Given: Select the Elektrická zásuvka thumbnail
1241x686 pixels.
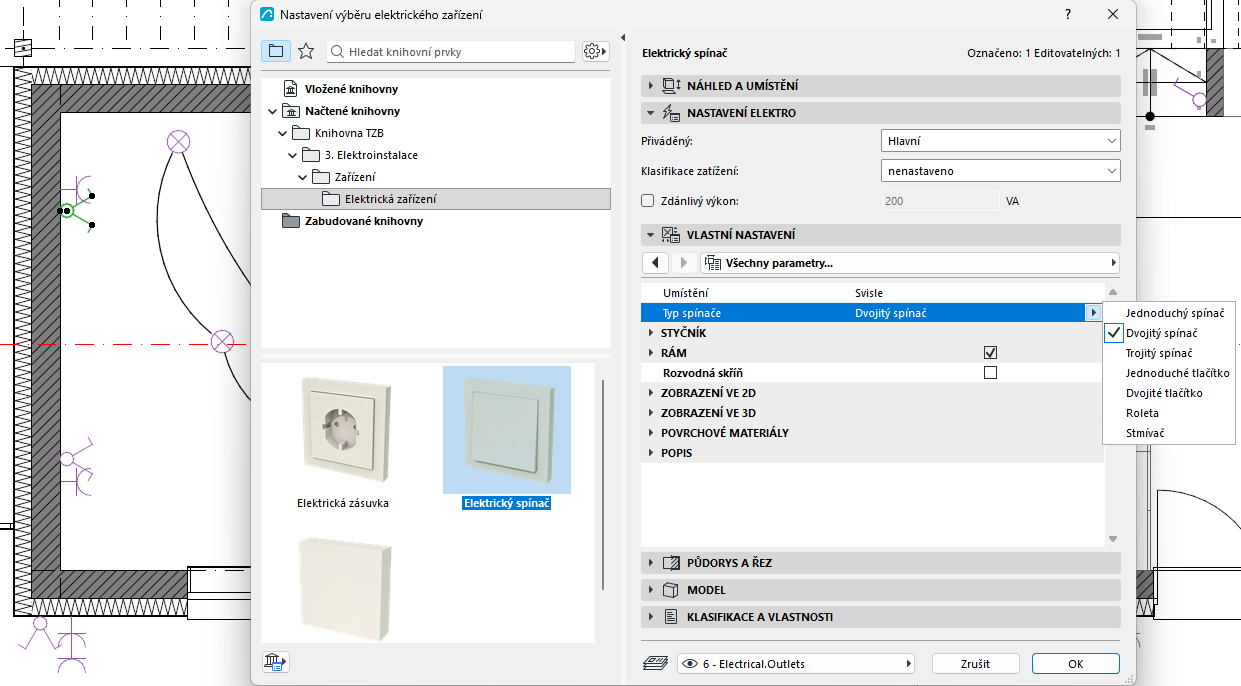Looking at the screenshot, I should pyautogui.click(x=343, y=438).
